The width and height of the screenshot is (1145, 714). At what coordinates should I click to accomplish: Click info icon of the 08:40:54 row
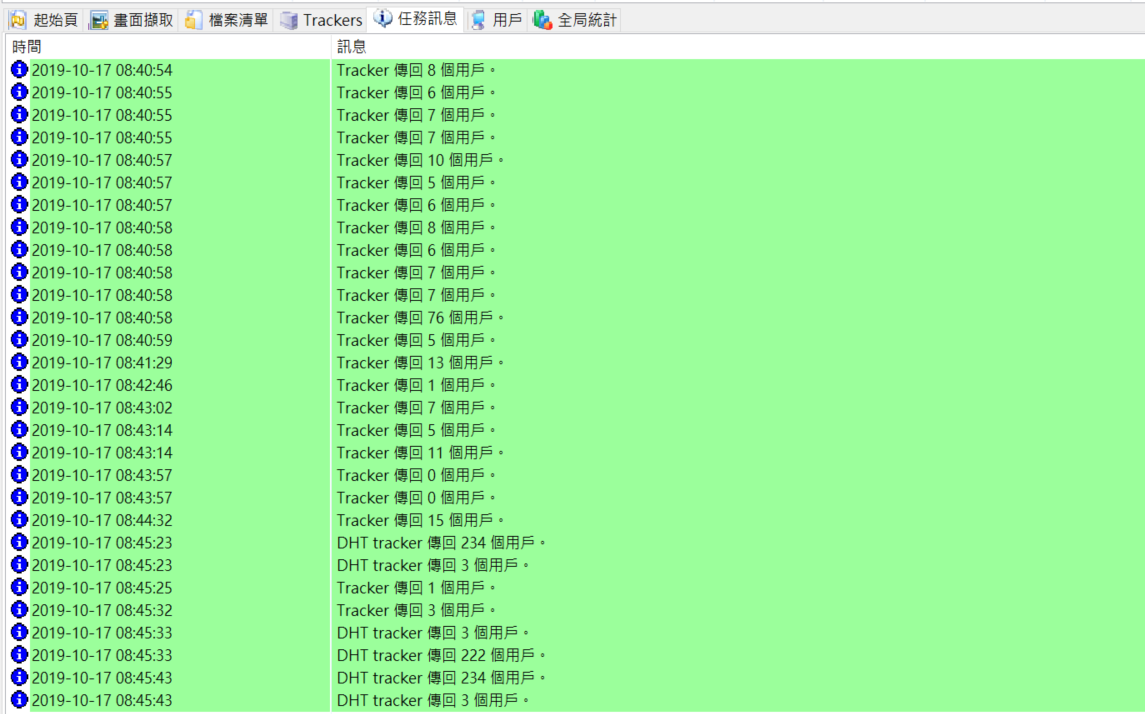[x=19, y=69]
